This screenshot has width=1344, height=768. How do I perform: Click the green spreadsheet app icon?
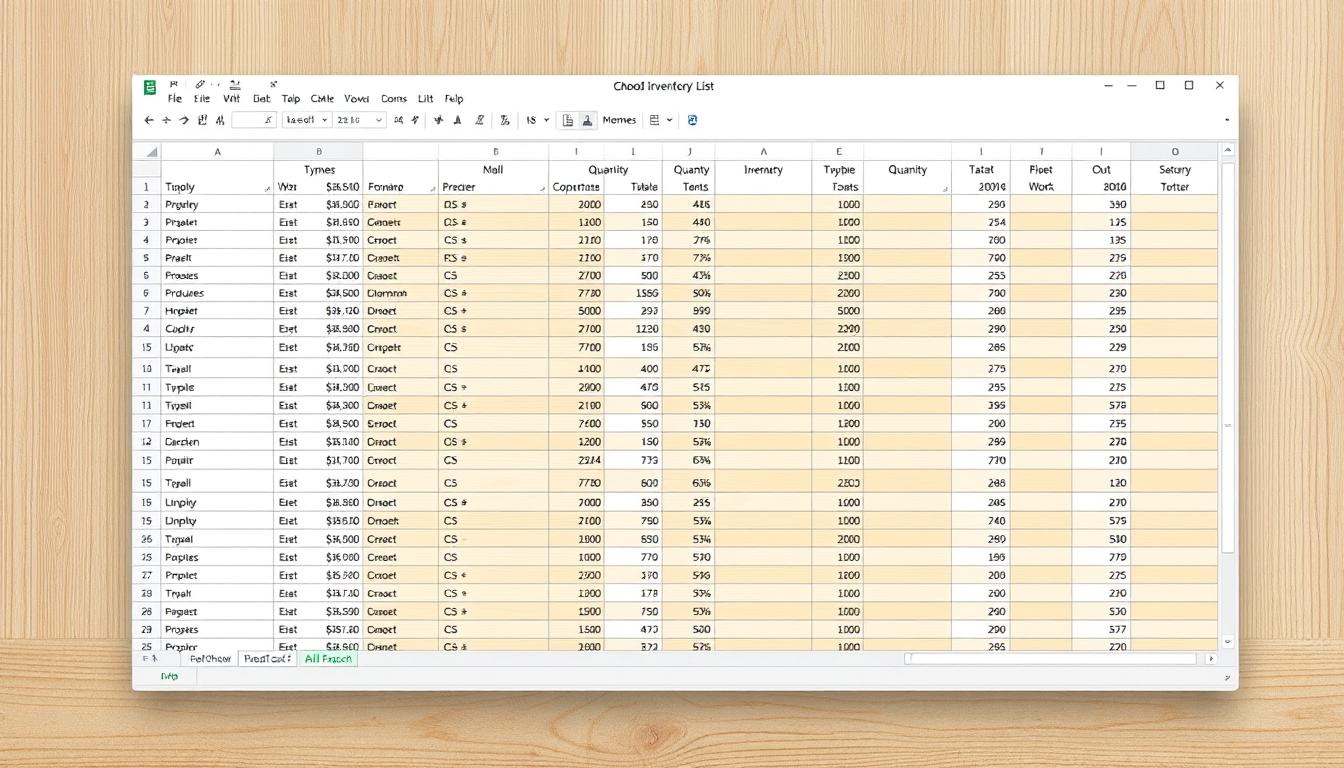coord(149,87)
